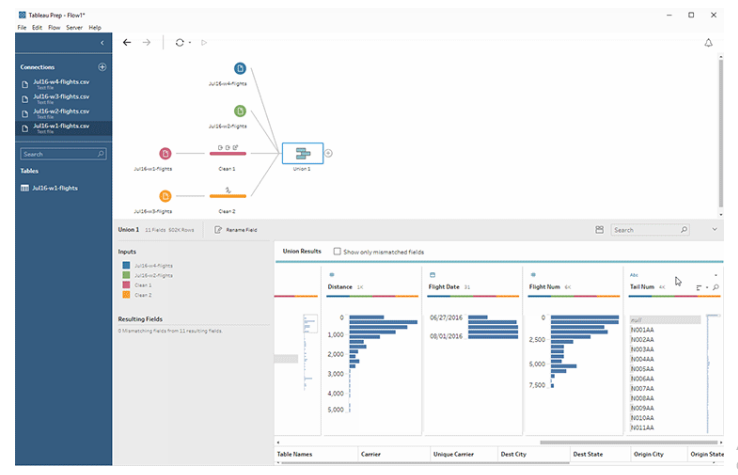This screenshot has height=475, width=738.
Task: Open the refresh options dropdown arrow
Action: [x=190, y=43]
